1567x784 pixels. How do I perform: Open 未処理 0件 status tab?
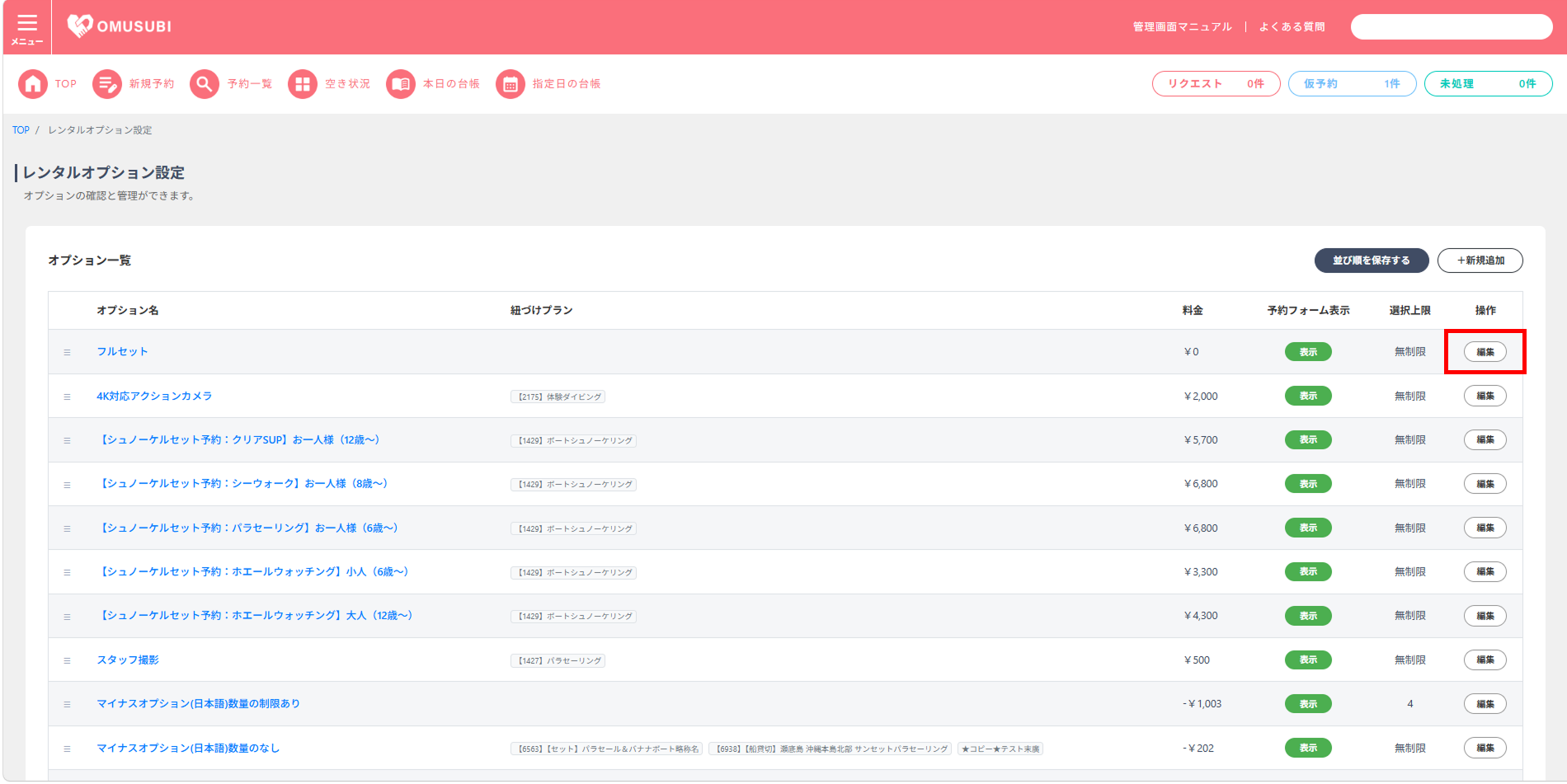1488,84
